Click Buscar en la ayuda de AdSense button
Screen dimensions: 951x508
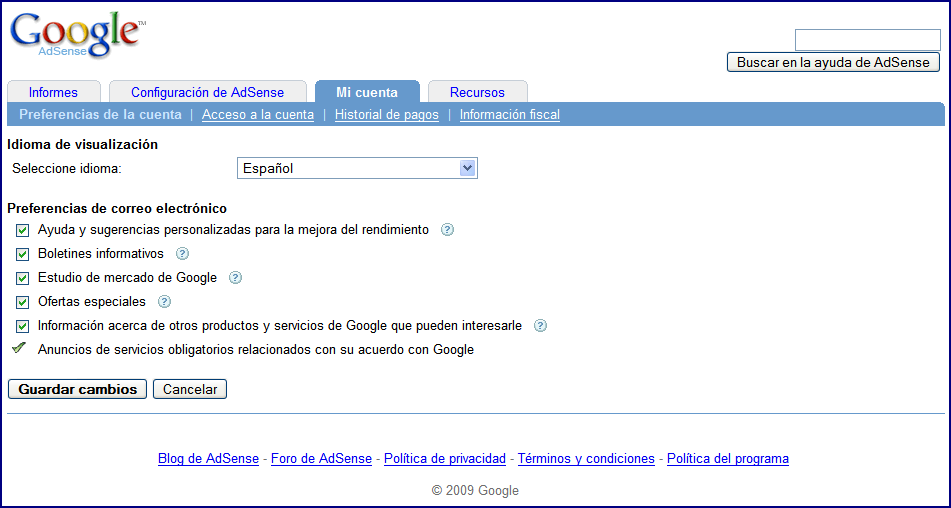pos(833,62)
